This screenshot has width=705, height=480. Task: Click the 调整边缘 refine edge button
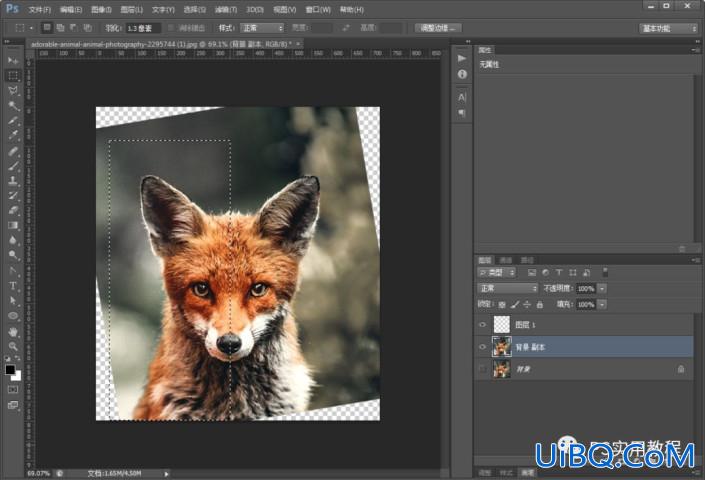438,28
